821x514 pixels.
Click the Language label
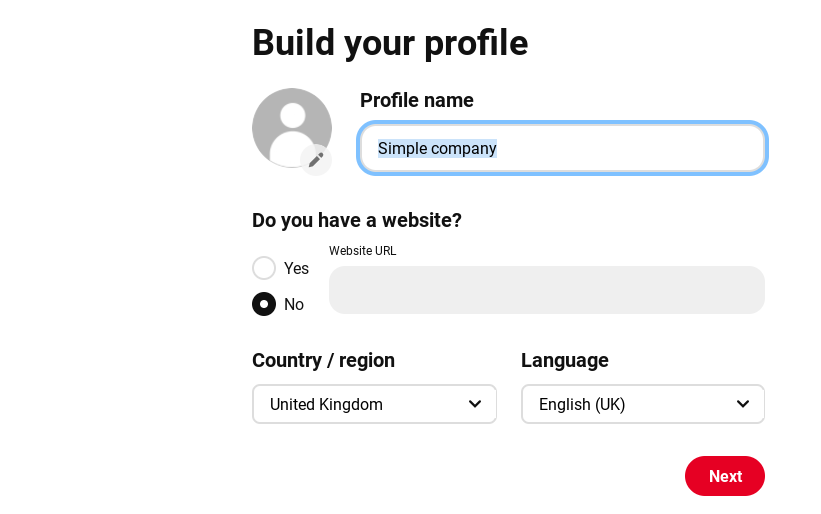564,360
